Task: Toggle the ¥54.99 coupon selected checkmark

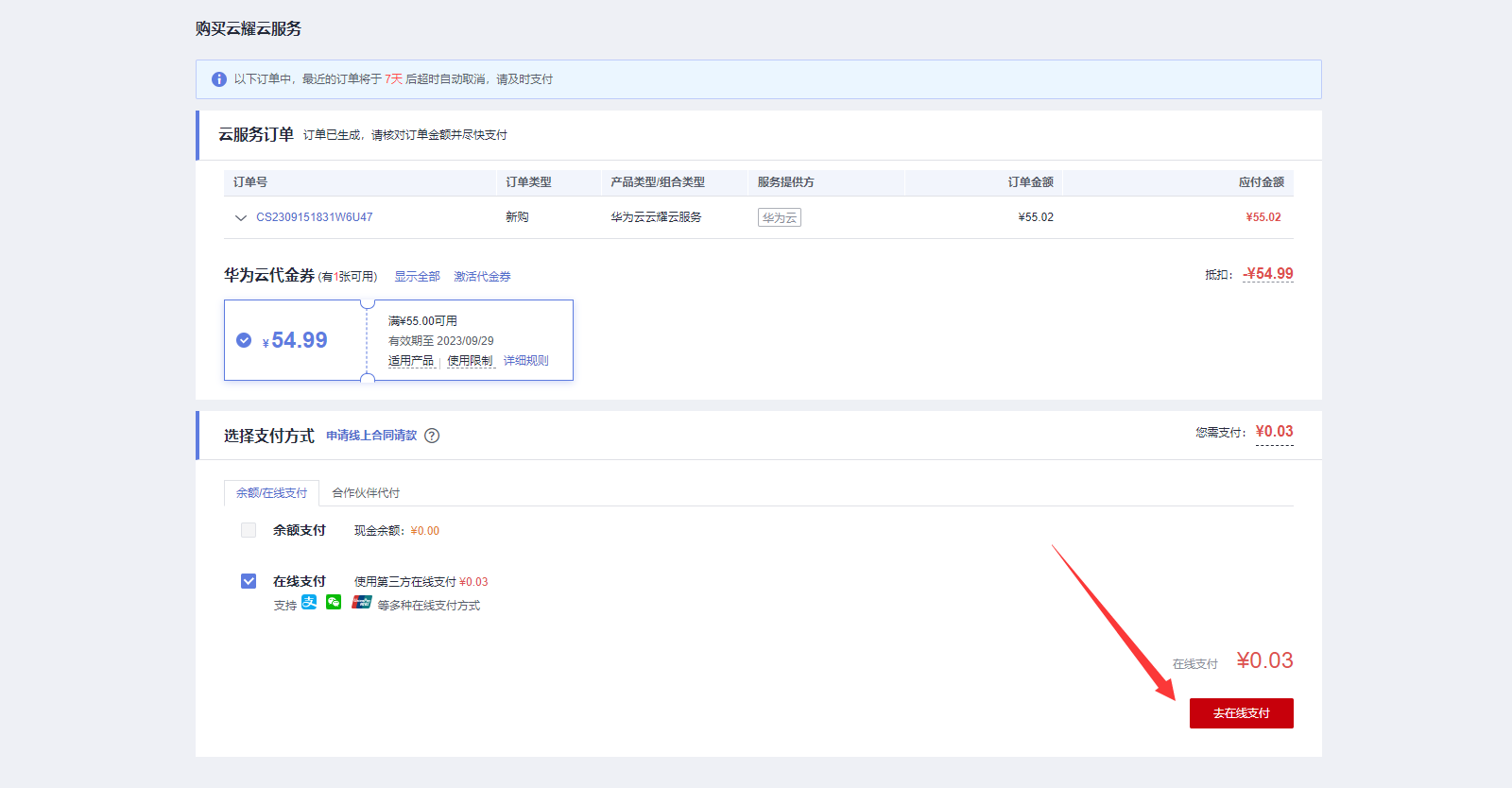Action: [x=244, y=340]
